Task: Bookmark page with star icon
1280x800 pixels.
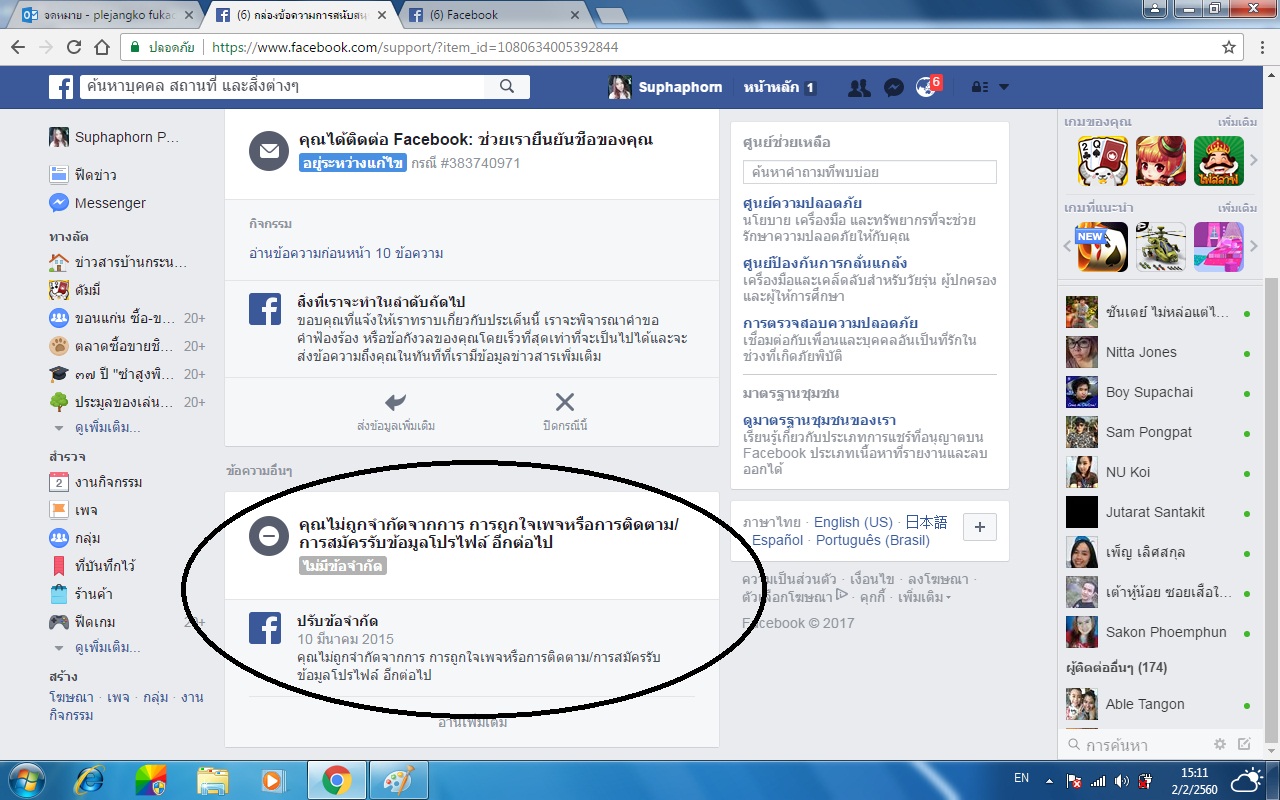Action: (1229, 47)
